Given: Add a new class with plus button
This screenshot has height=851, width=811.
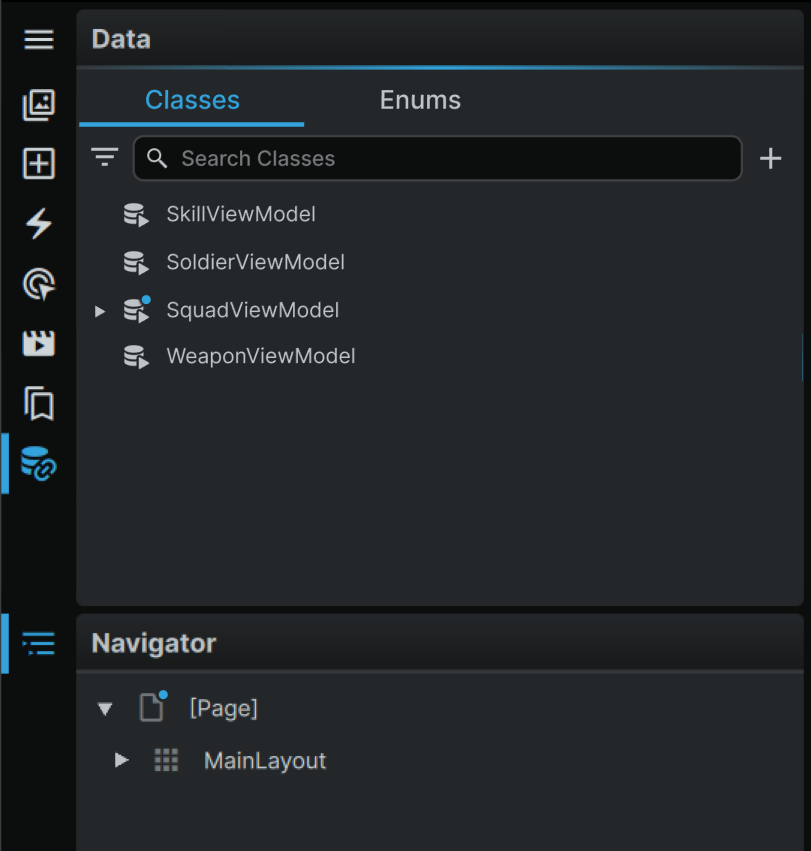Looking at the screenshot, I should (x=770, y=158).
